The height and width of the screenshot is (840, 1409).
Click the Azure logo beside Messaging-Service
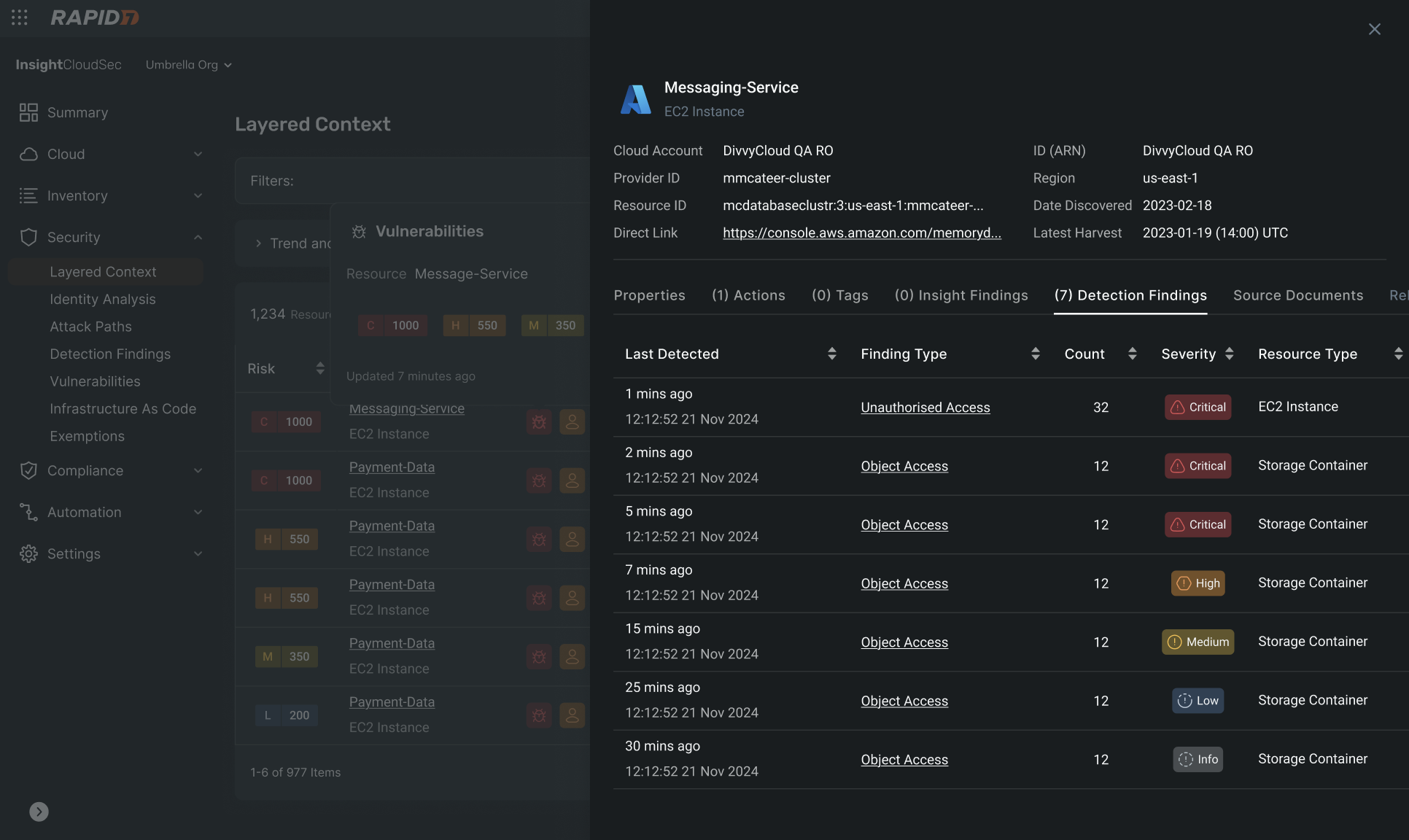click(635, 98)
